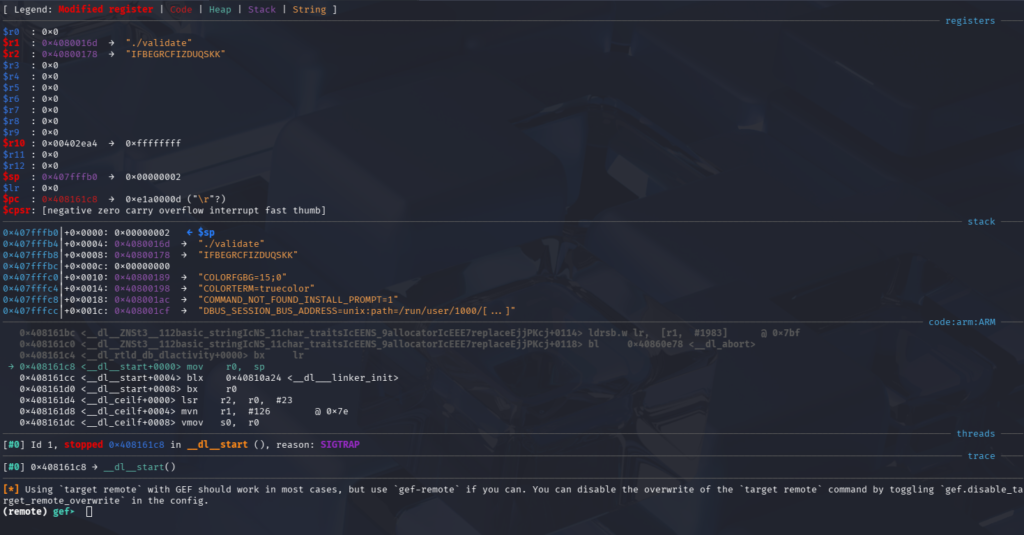Click the 'Heap' legend label
The image size is (1024, 535).
(220, 10)
